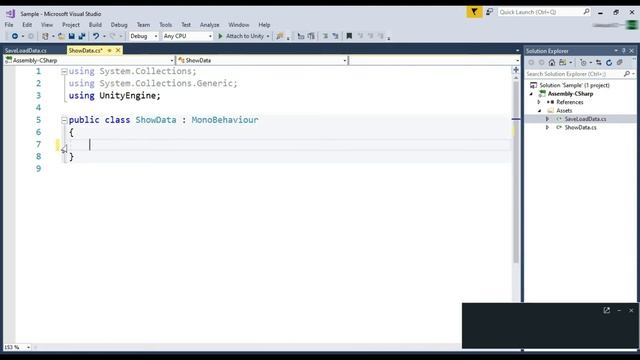Image resolution: width=640 pixels, height=360 pixels.
Task: Click the New Project toolbar icon
Action: tap(45, 36)
